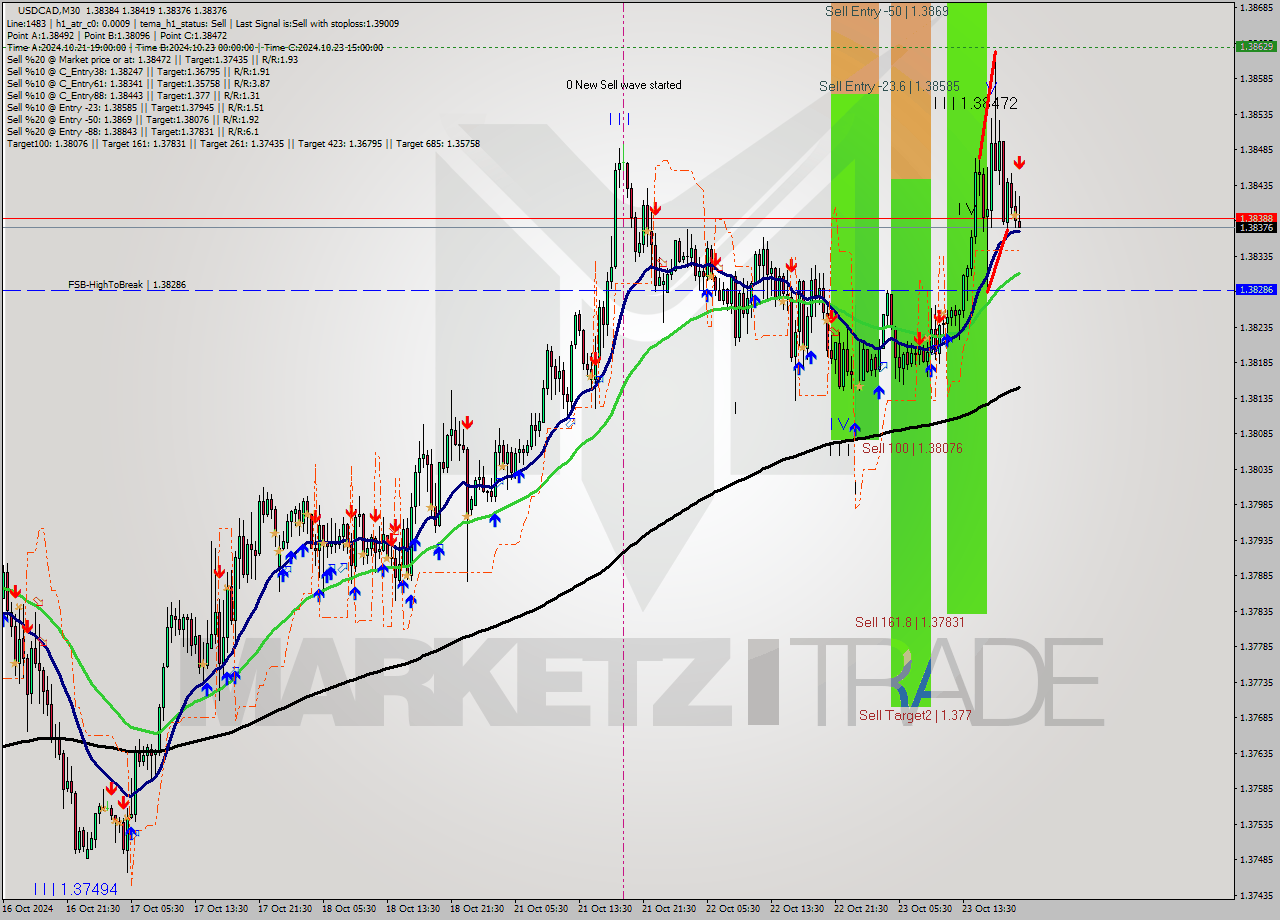
Task: Click the 1.37835 price axis value
Action: (x=1256, y=611)
